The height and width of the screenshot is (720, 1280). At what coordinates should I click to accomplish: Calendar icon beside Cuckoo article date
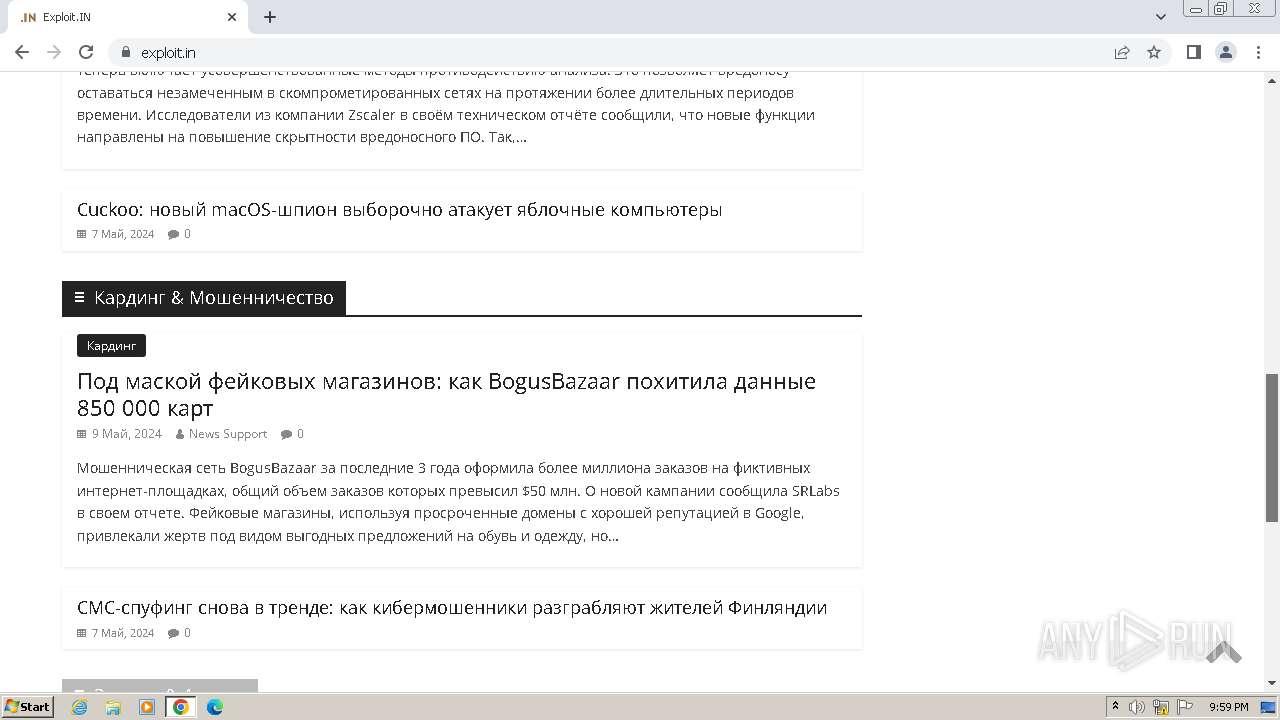[x=82, y=234]
